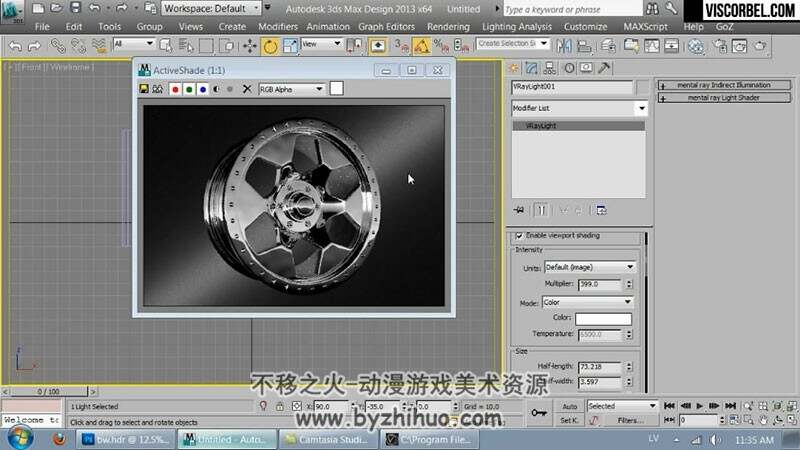Open the Workspace: Default dropdown
Screen dimensions: 800x450
(211, 9)
